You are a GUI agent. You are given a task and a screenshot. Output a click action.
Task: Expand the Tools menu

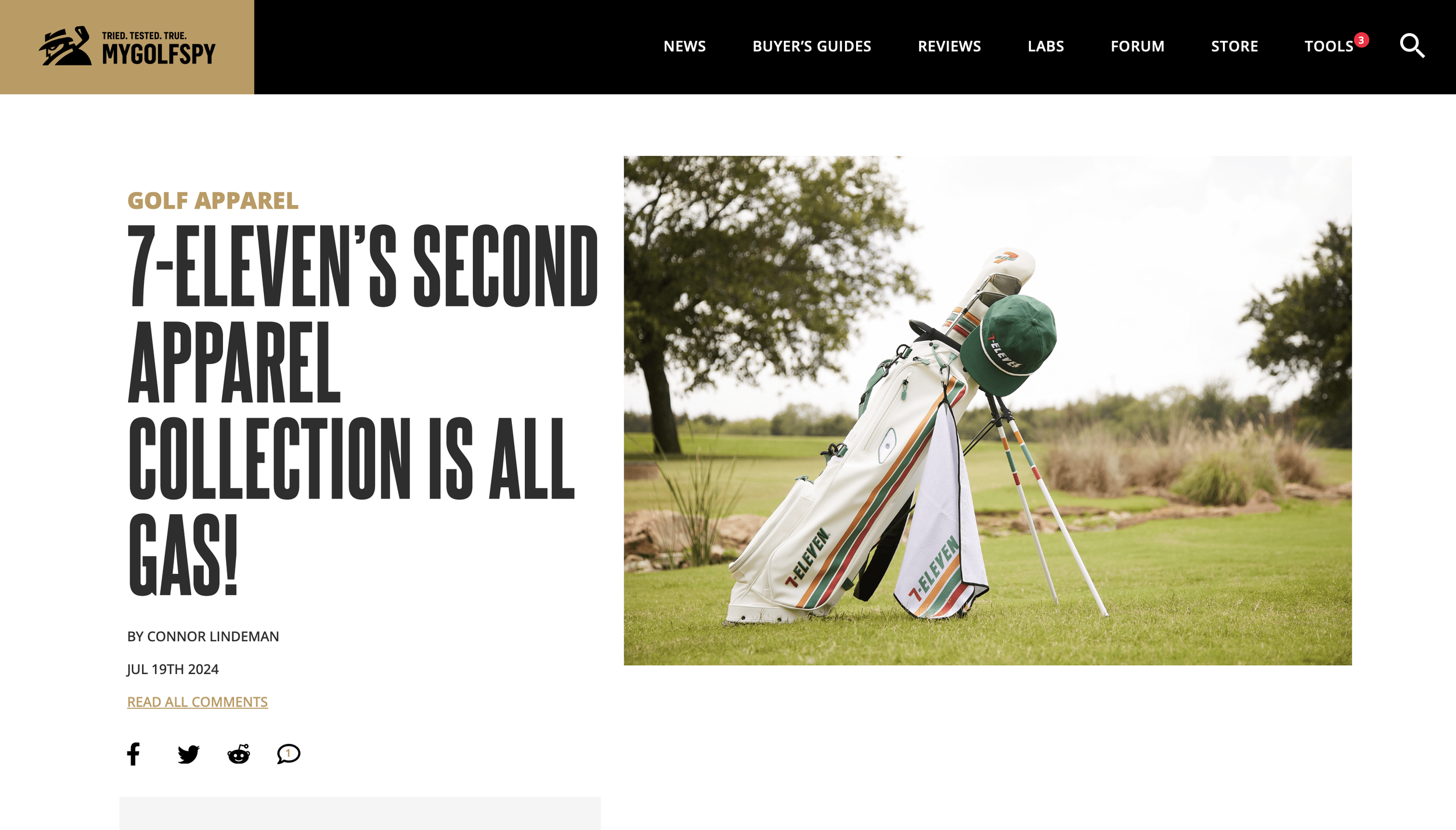pyautogui.click(x=1328, y=46)
